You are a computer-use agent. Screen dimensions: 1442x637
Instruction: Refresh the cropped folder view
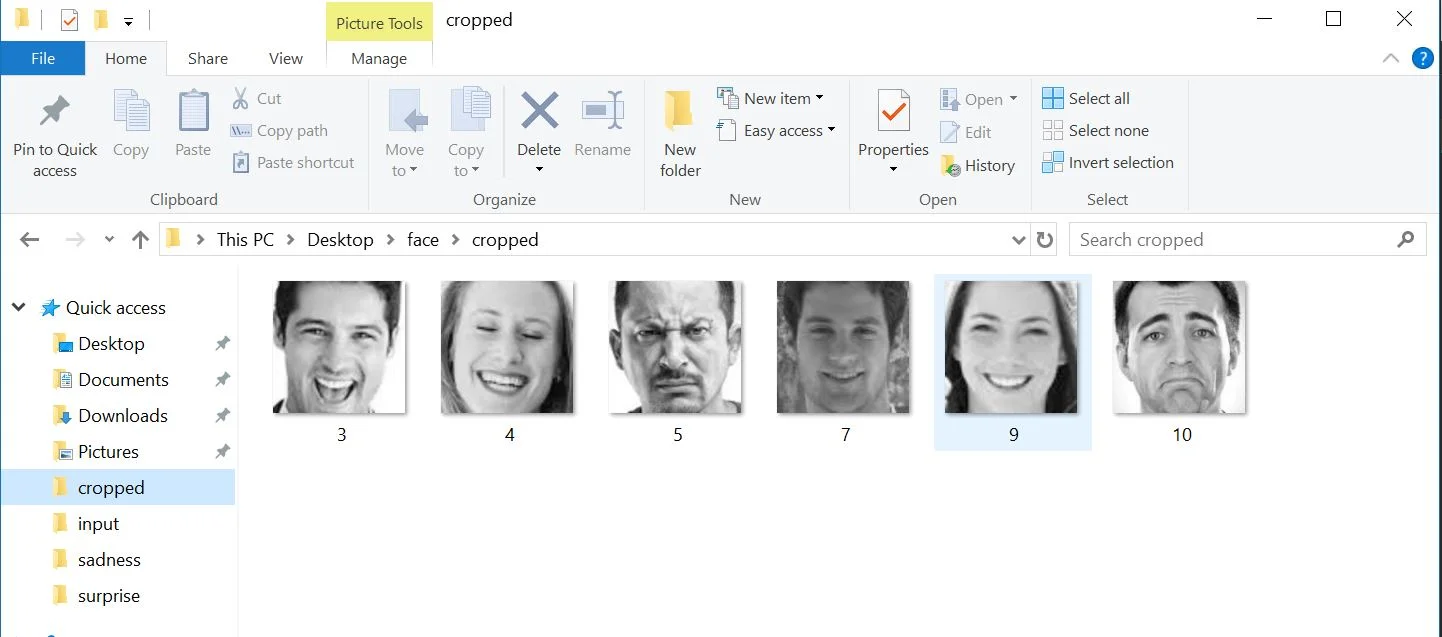pyautogui.click(x=1044, y=239)
